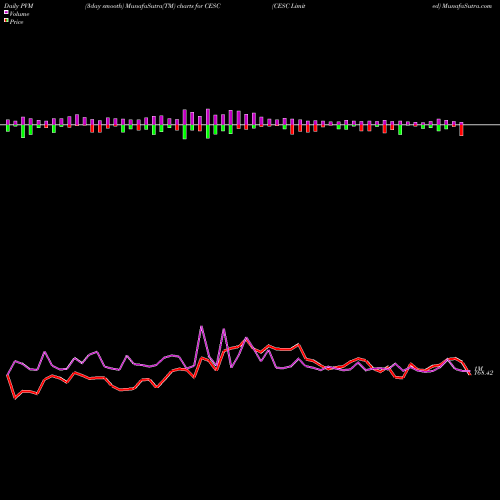
Task: Click the '(3day smooth) MunafaSutra(TM) charts for CESC' heading
Action: 153,6
